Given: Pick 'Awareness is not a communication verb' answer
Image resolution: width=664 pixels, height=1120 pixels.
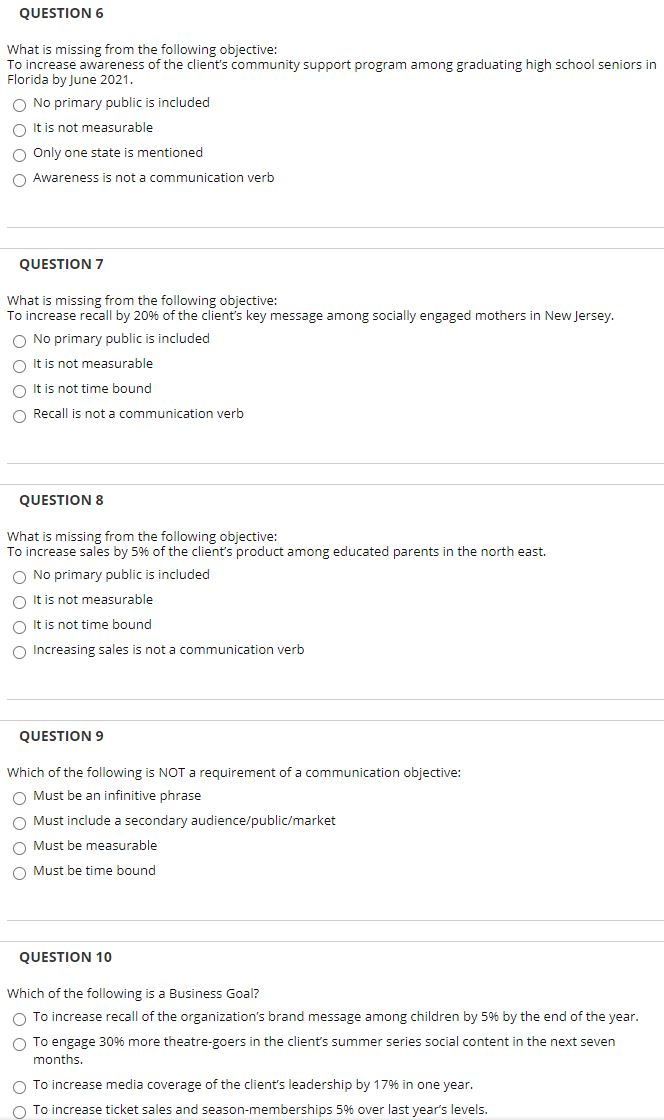Looking at the screenshot, I should (x=20, y=179).
